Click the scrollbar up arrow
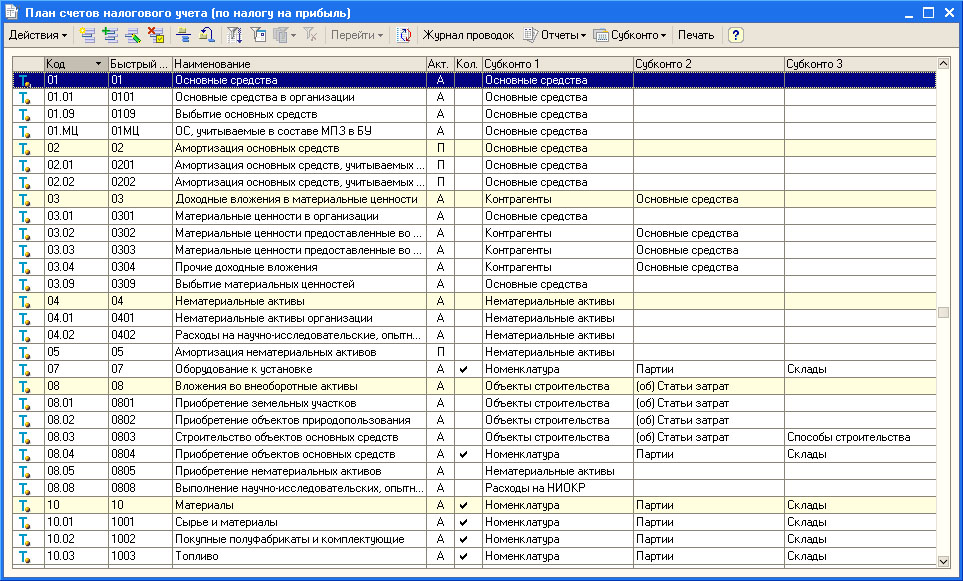Image resolution: width=963 pixels, height=581 pixels. click(944, 63)
